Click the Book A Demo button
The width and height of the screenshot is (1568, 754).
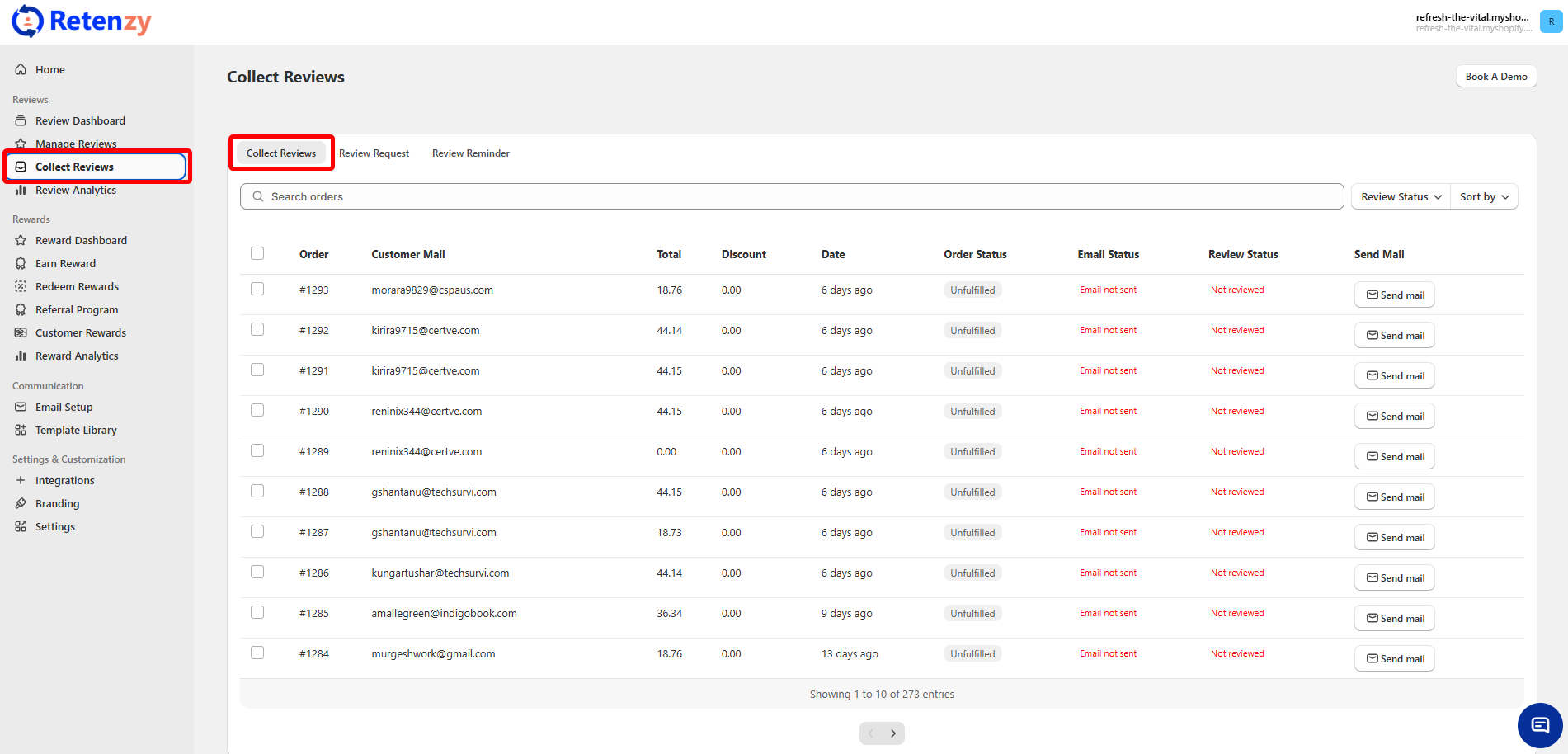coord(1495,77)
